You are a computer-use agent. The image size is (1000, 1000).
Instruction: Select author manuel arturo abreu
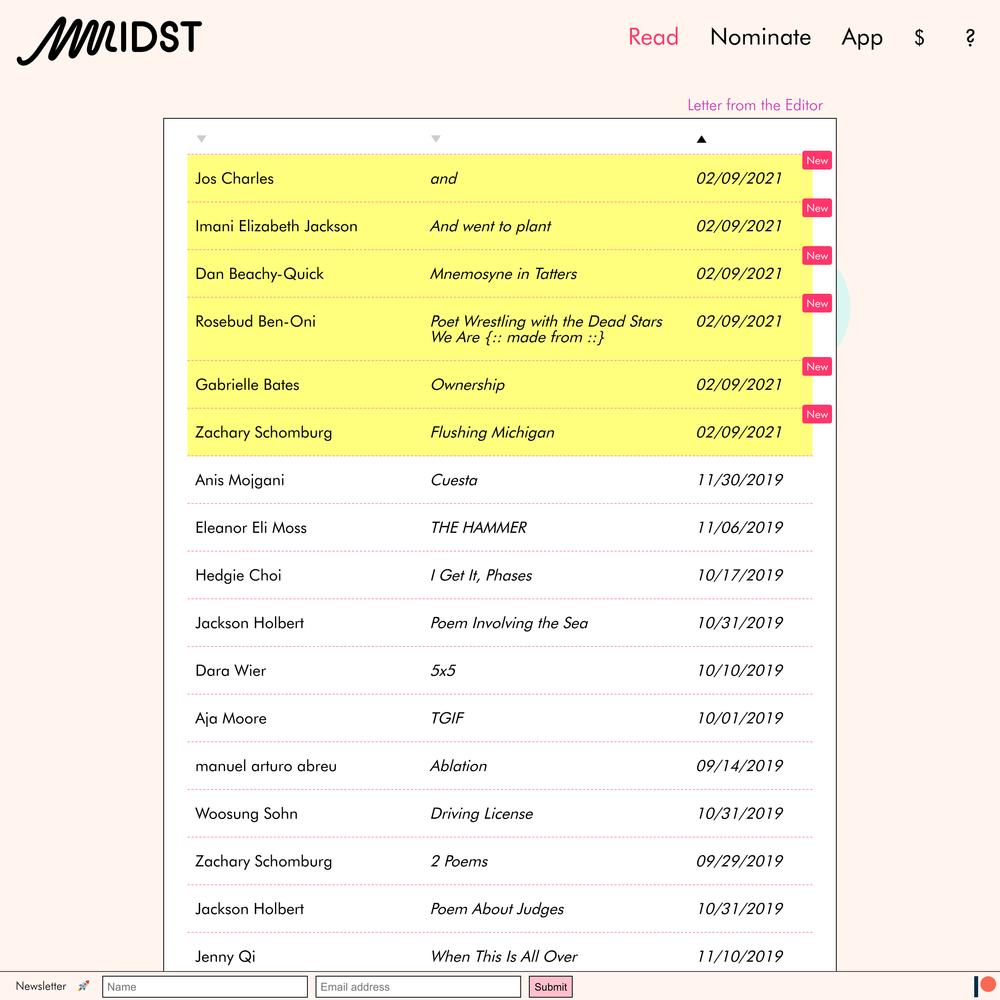[266, 766]
